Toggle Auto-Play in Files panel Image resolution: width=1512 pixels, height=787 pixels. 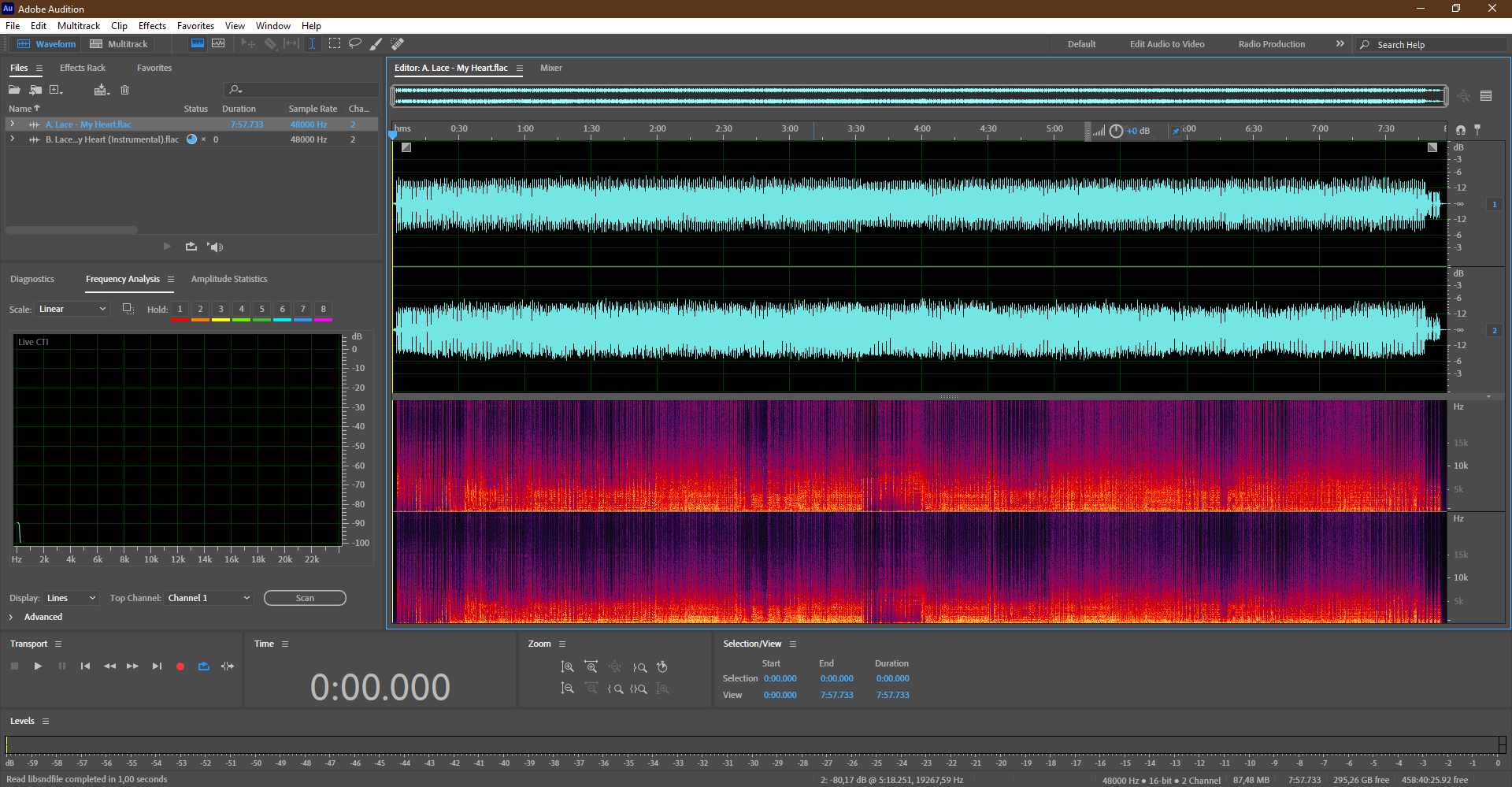(215, 247)
